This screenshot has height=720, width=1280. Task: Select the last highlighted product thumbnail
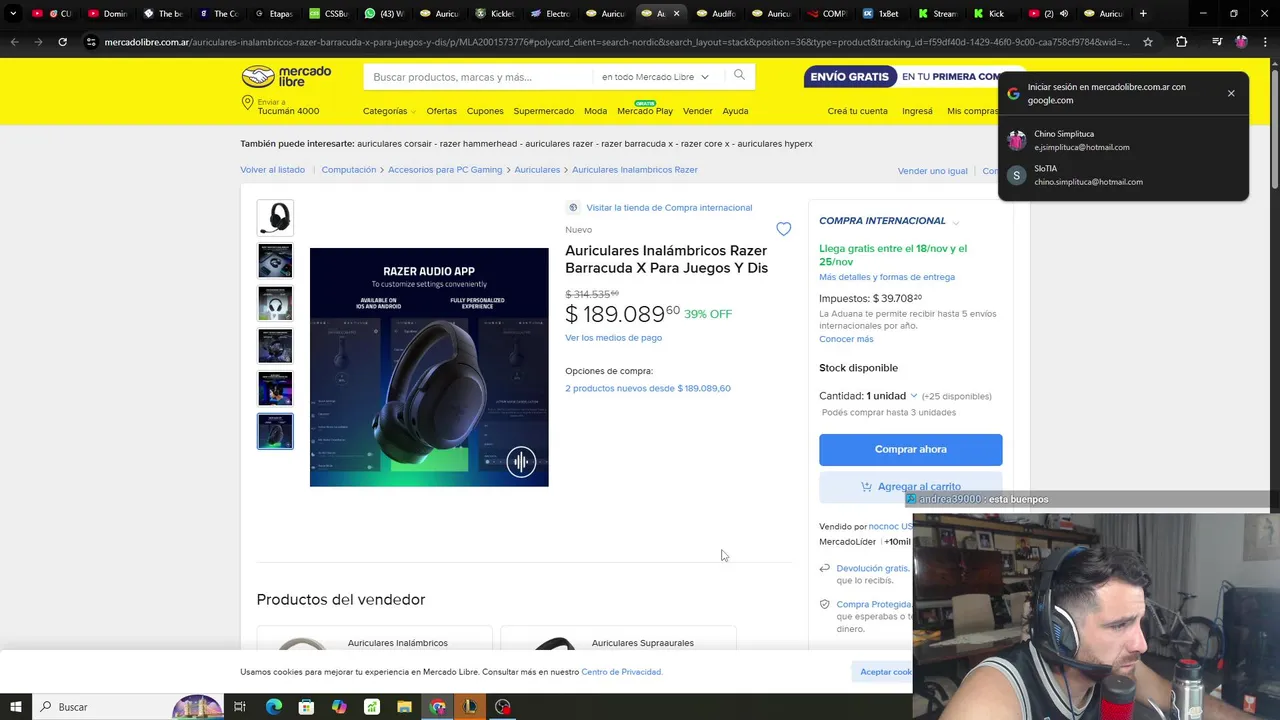(275, 431)
